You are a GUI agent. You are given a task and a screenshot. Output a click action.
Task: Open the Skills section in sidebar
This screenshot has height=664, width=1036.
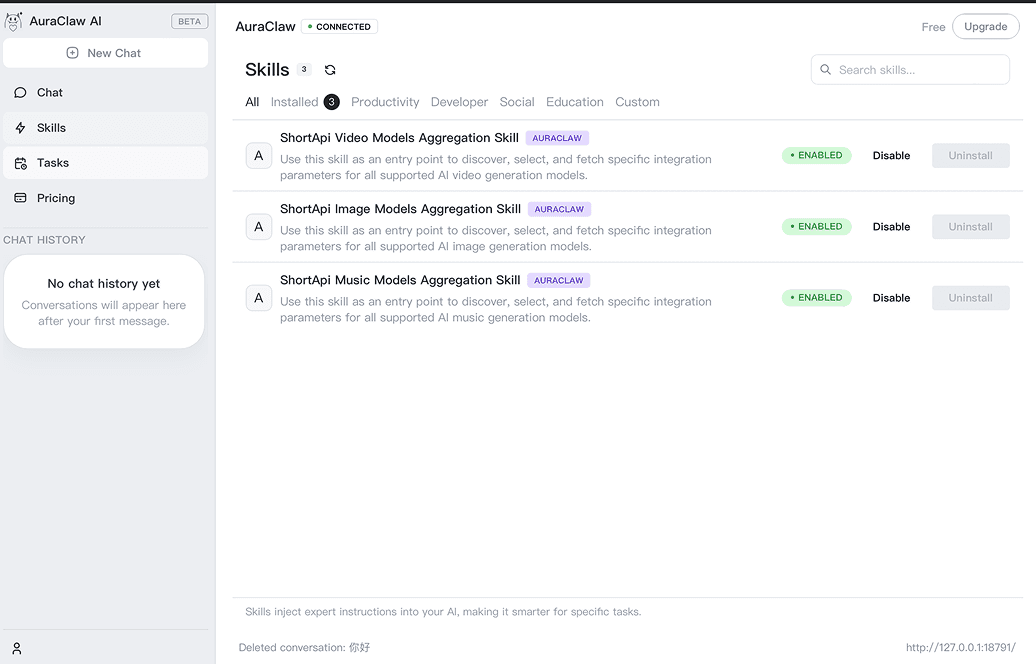[105, 128]
